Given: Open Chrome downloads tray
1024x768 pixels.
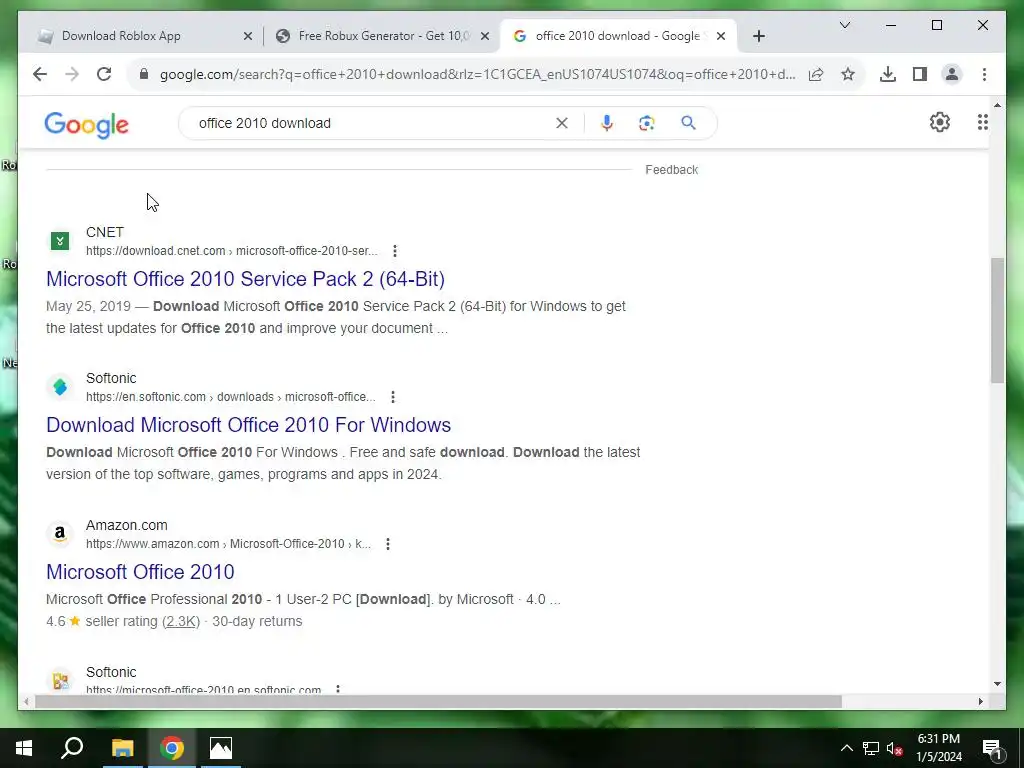Looking at the screenshot, I should (888, 74).
